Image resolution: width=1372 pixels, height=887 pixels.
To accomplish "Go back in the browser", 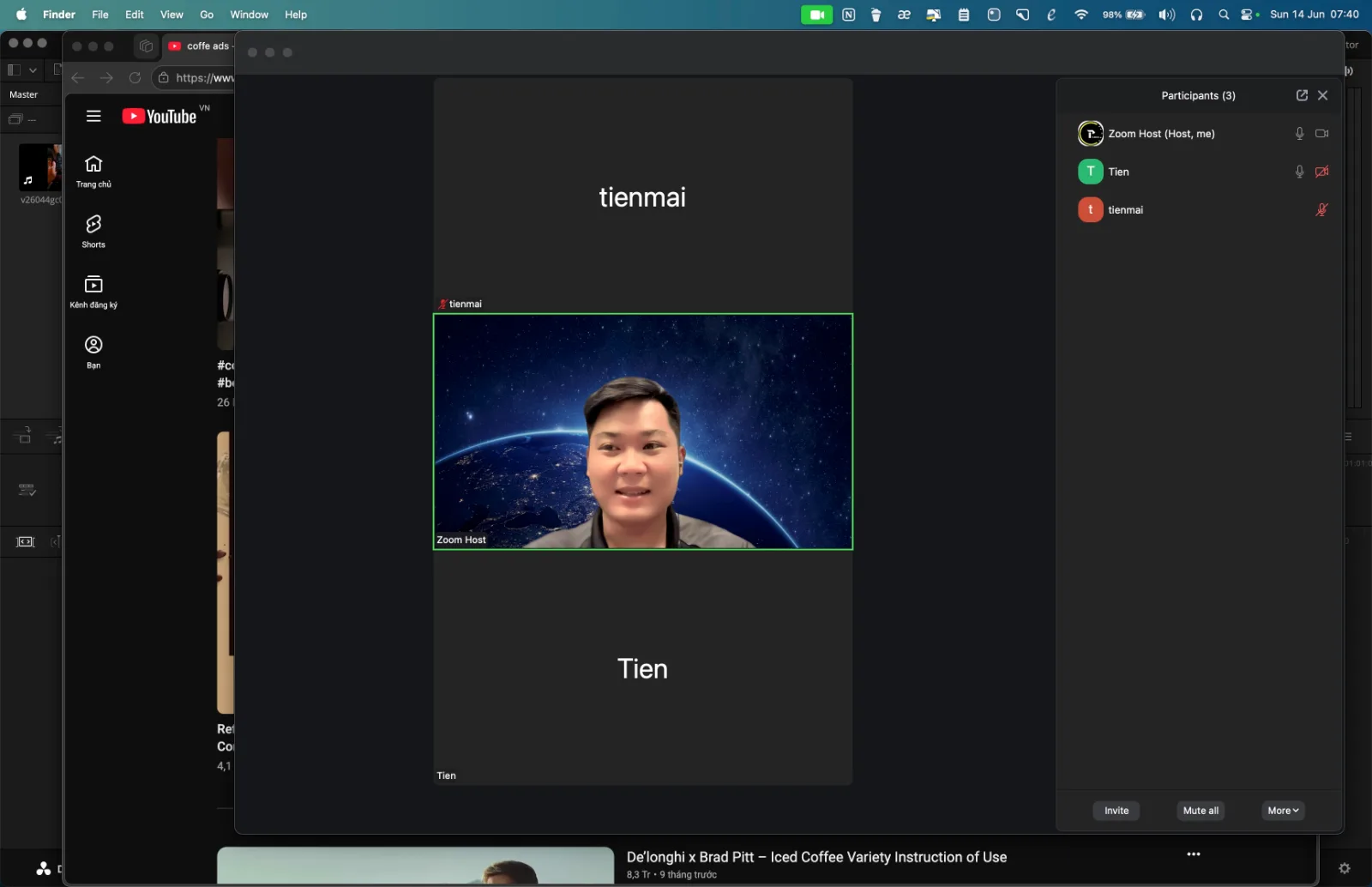I will (78, 78).
